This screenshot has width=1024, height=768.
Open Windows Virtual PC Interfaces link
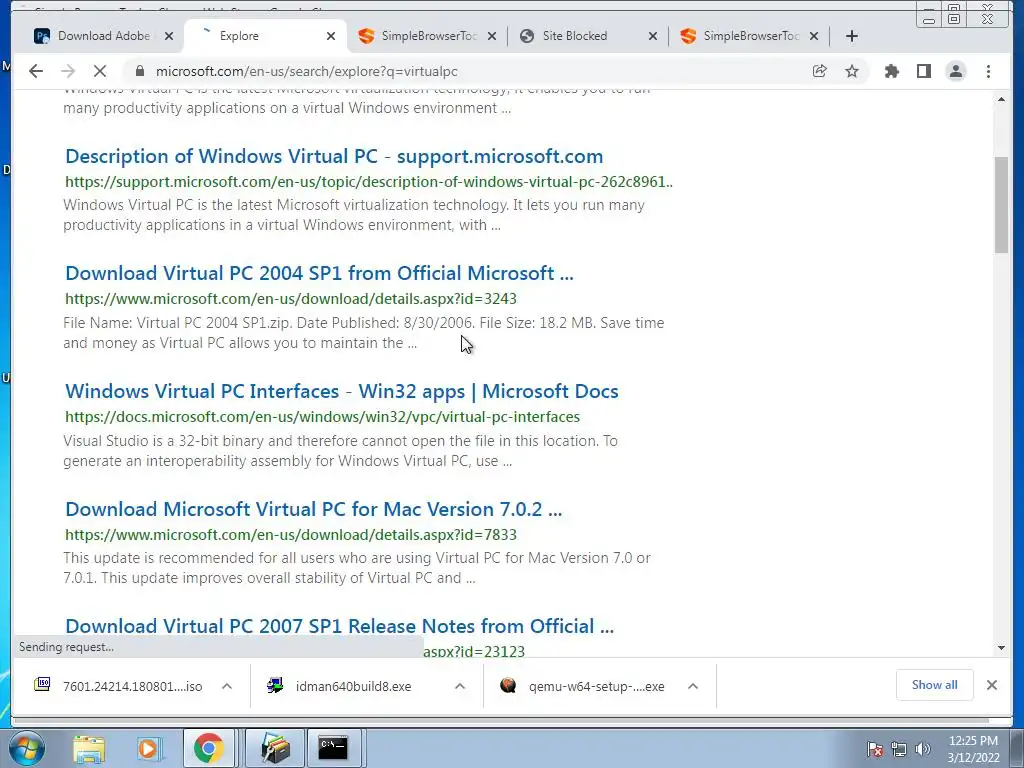point(342,391)
